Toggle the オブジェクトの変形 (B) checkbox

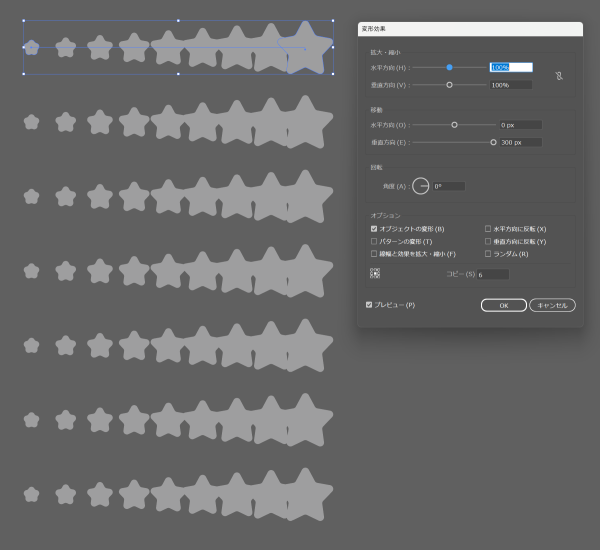pyautogui.click(x=374, y=229)
